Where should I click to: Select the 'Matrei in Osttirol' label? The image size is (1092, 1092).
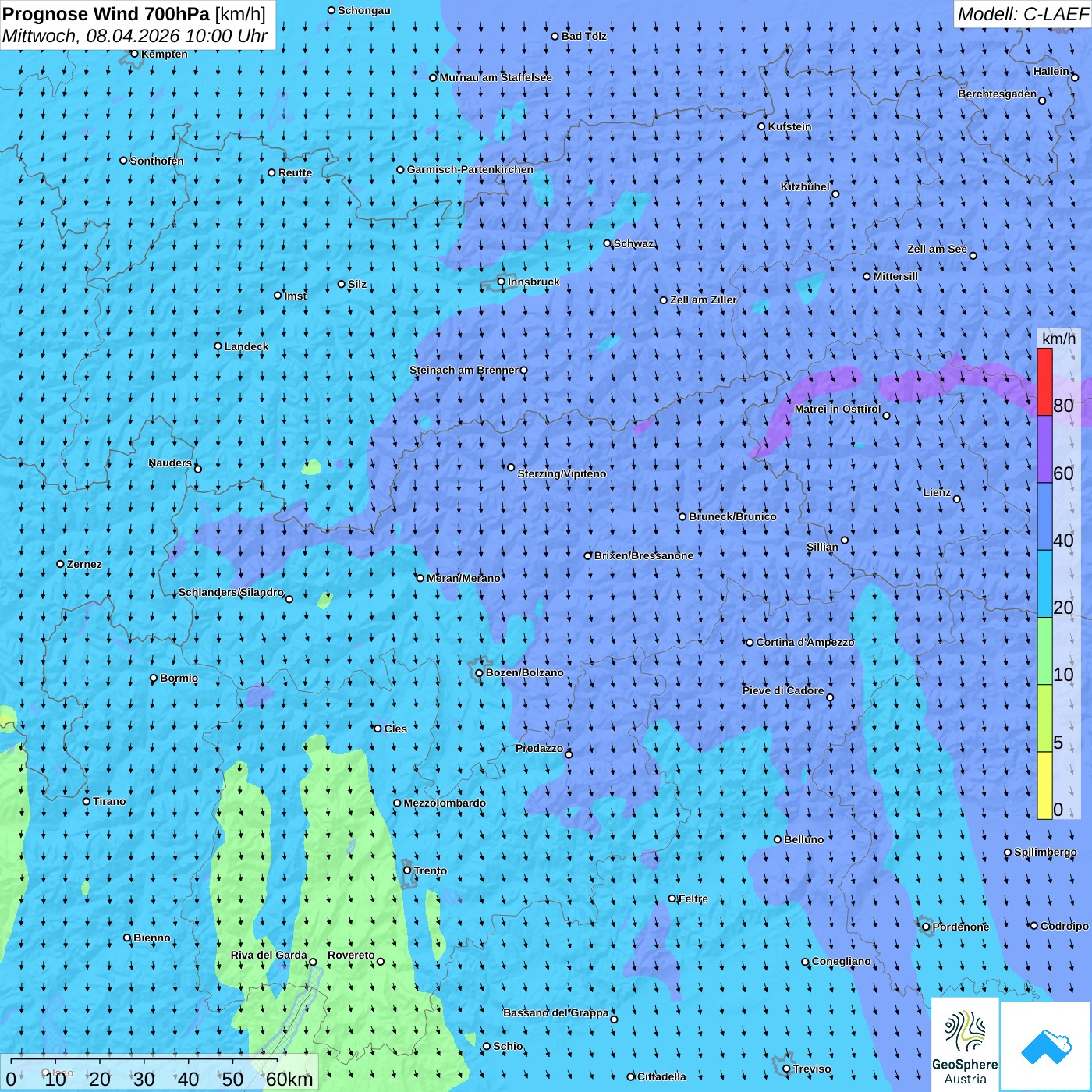coord(838,409)
